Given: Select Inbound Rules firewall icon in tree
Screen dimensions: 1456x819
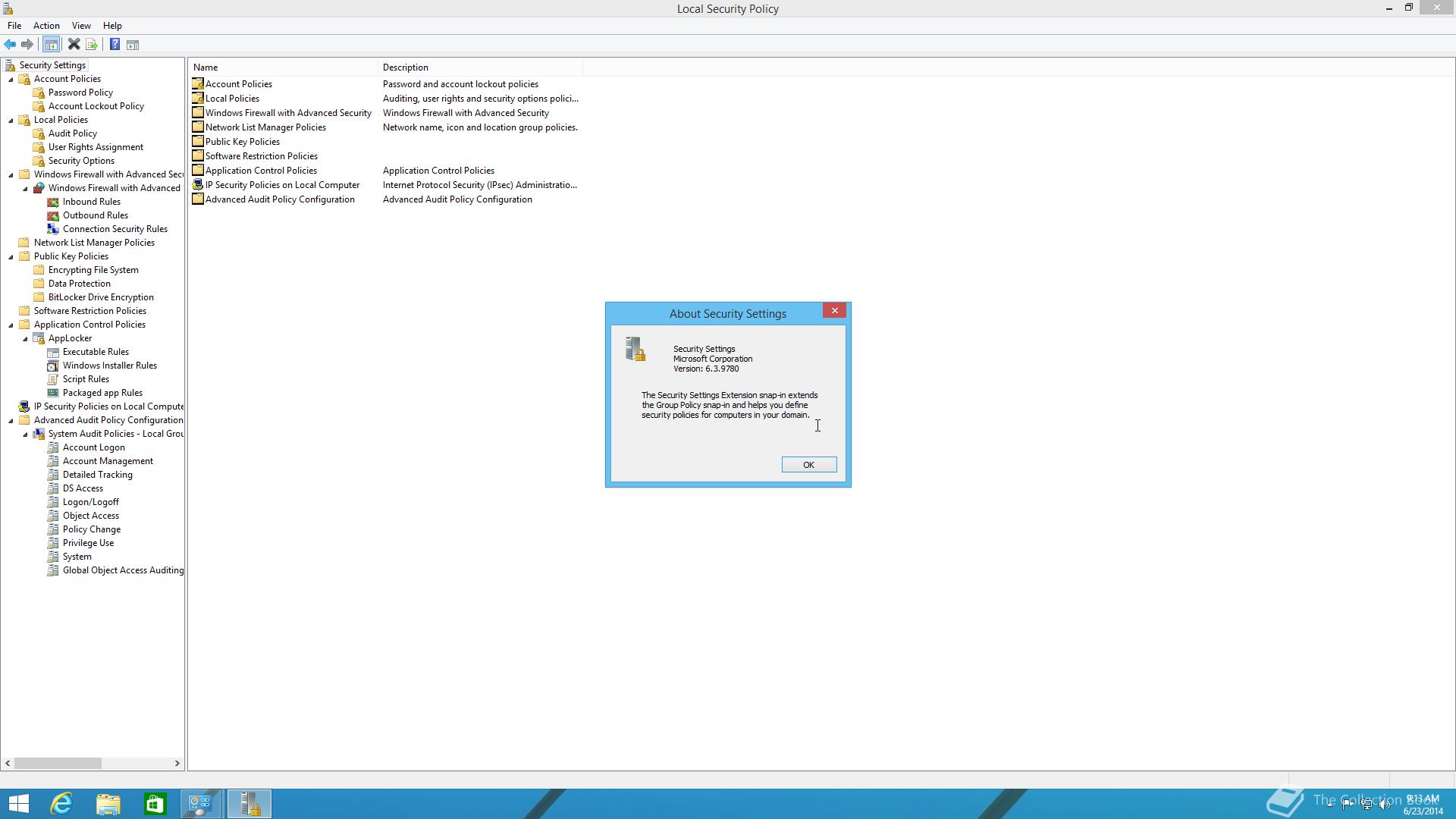Looking at the screenshot, I should coord(53,202).
